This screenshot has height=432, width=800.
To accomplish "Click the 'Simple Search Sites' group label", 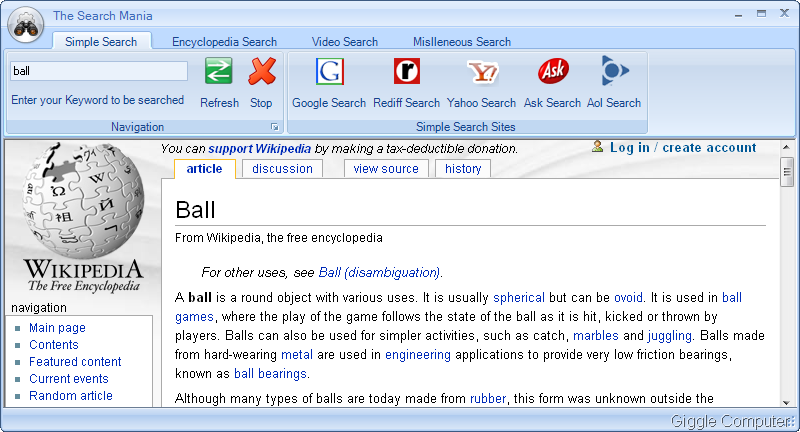I will [466, 126].
